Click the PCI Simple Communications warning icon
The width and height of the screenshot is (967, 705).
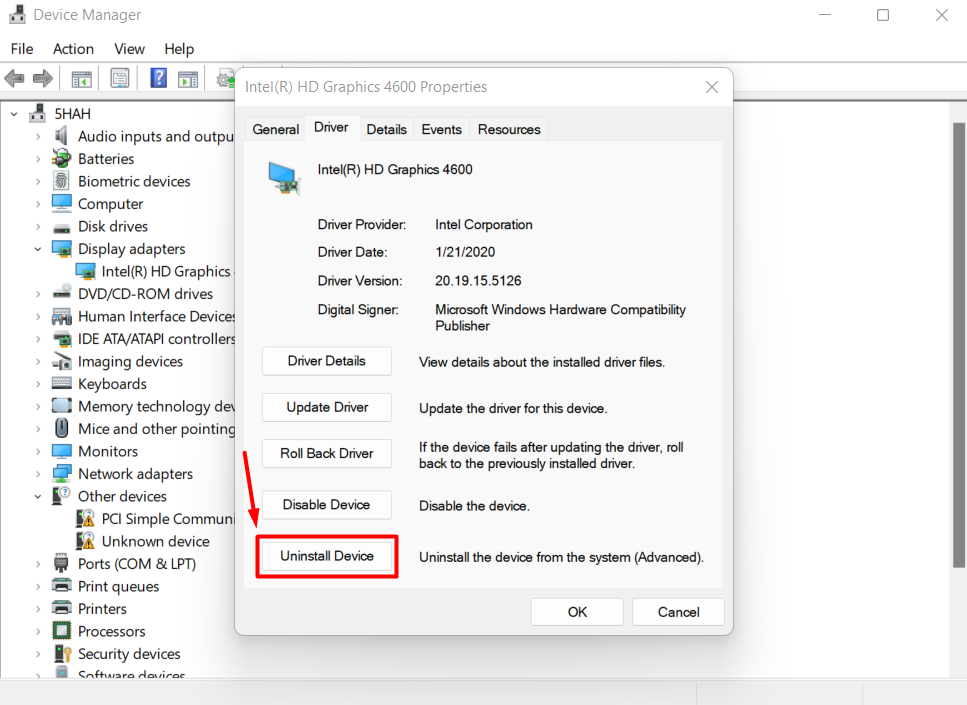(85, 518)
